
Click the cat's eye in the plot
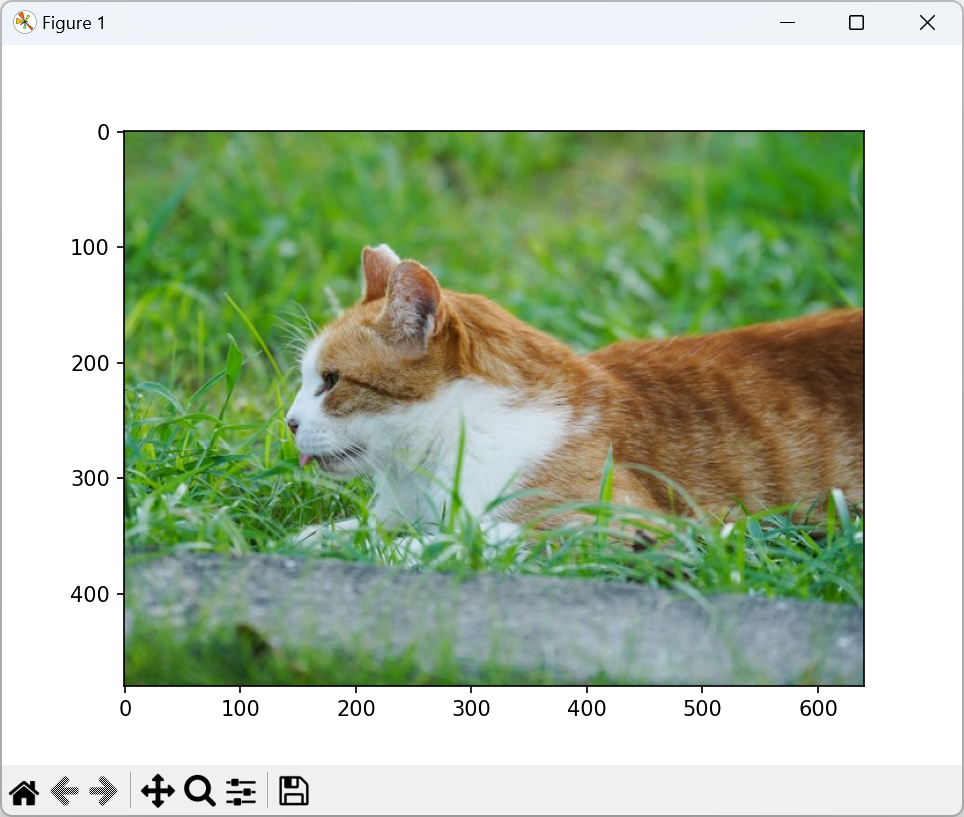pos(330,379)
